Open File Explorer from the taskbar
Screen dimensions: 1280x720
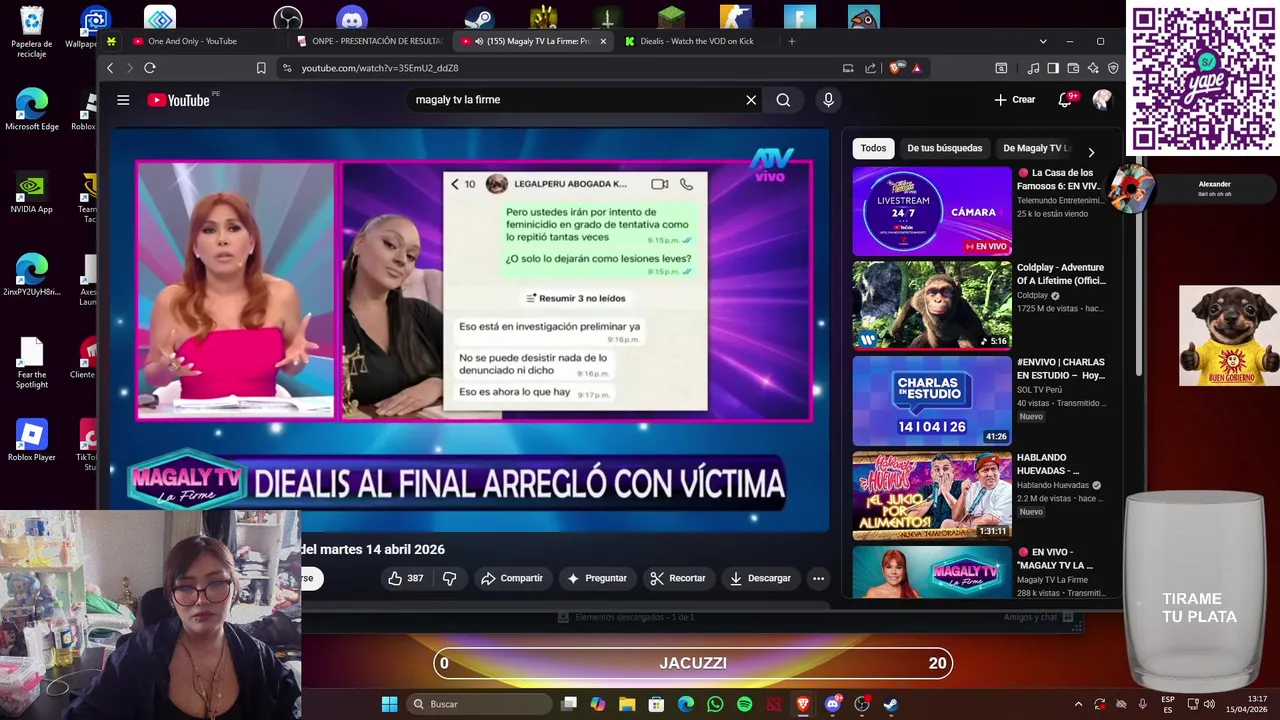click(x=627, y=704)
